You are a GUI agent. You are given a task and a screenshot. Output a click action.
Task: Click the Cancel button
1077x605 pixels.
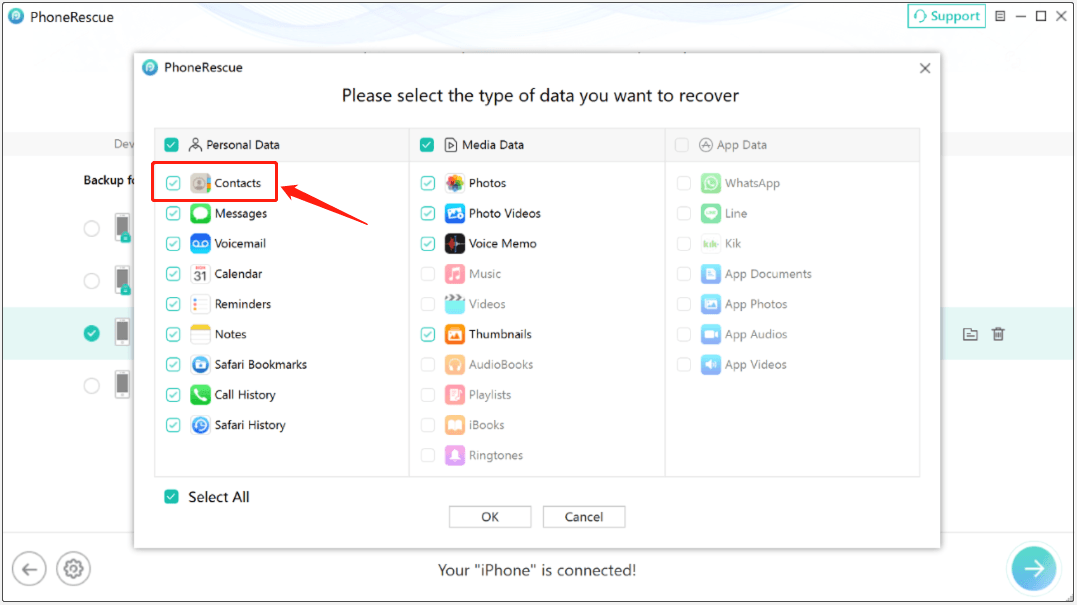584,517
